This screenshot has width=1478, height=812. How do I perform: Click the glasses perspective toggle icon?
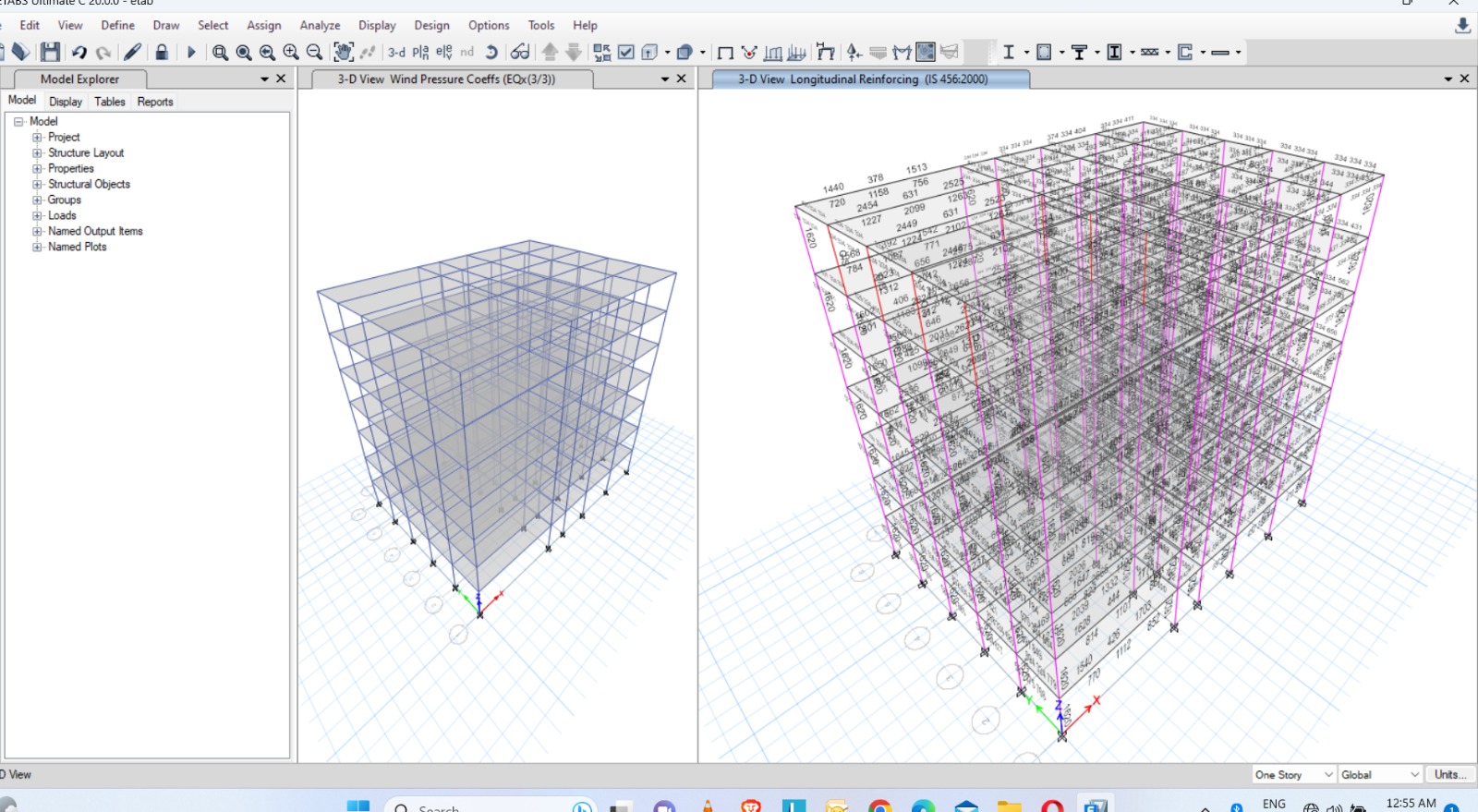point(520,53)
